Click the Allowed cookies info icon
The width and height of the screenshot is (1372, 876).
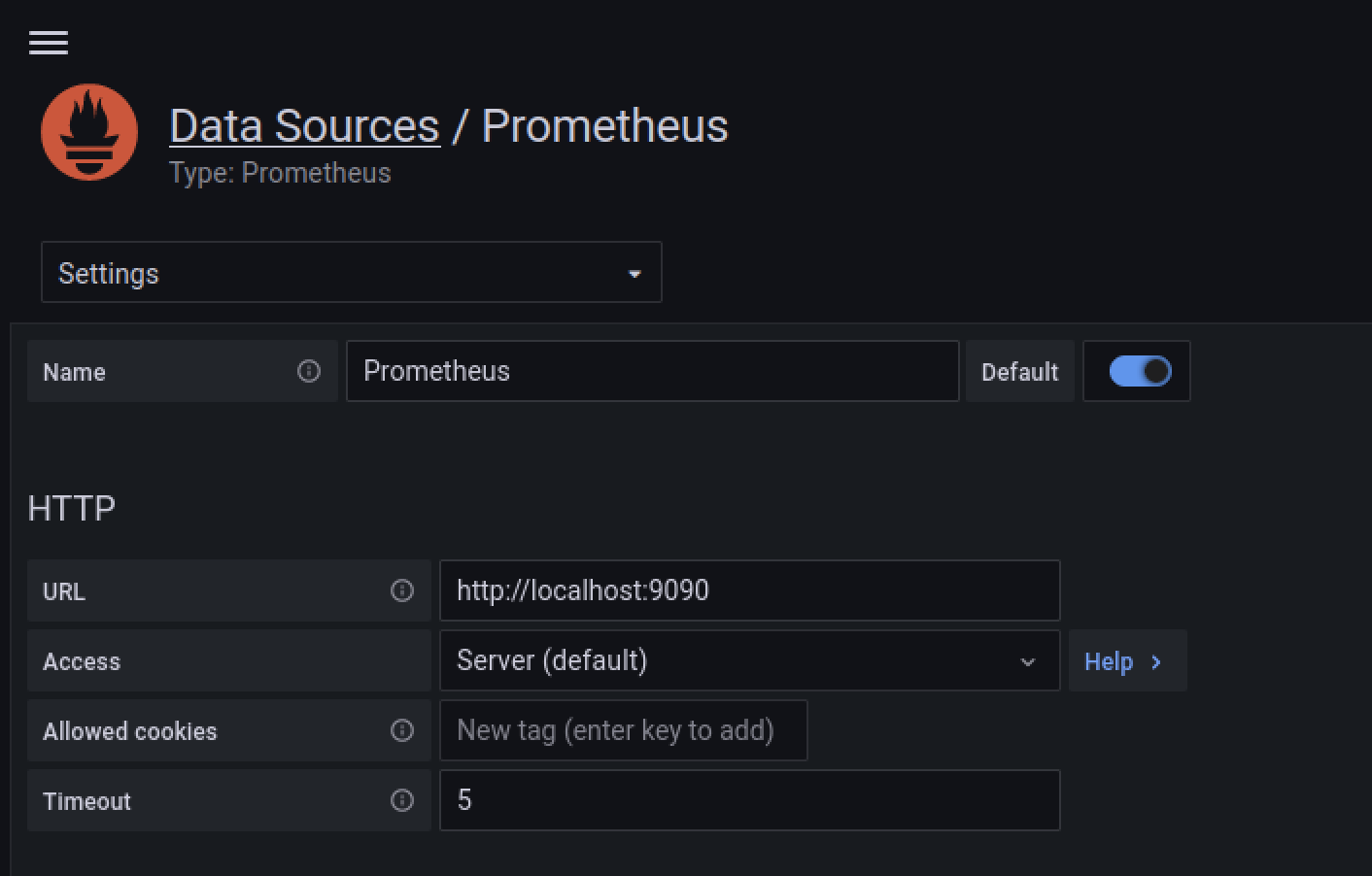402,730
